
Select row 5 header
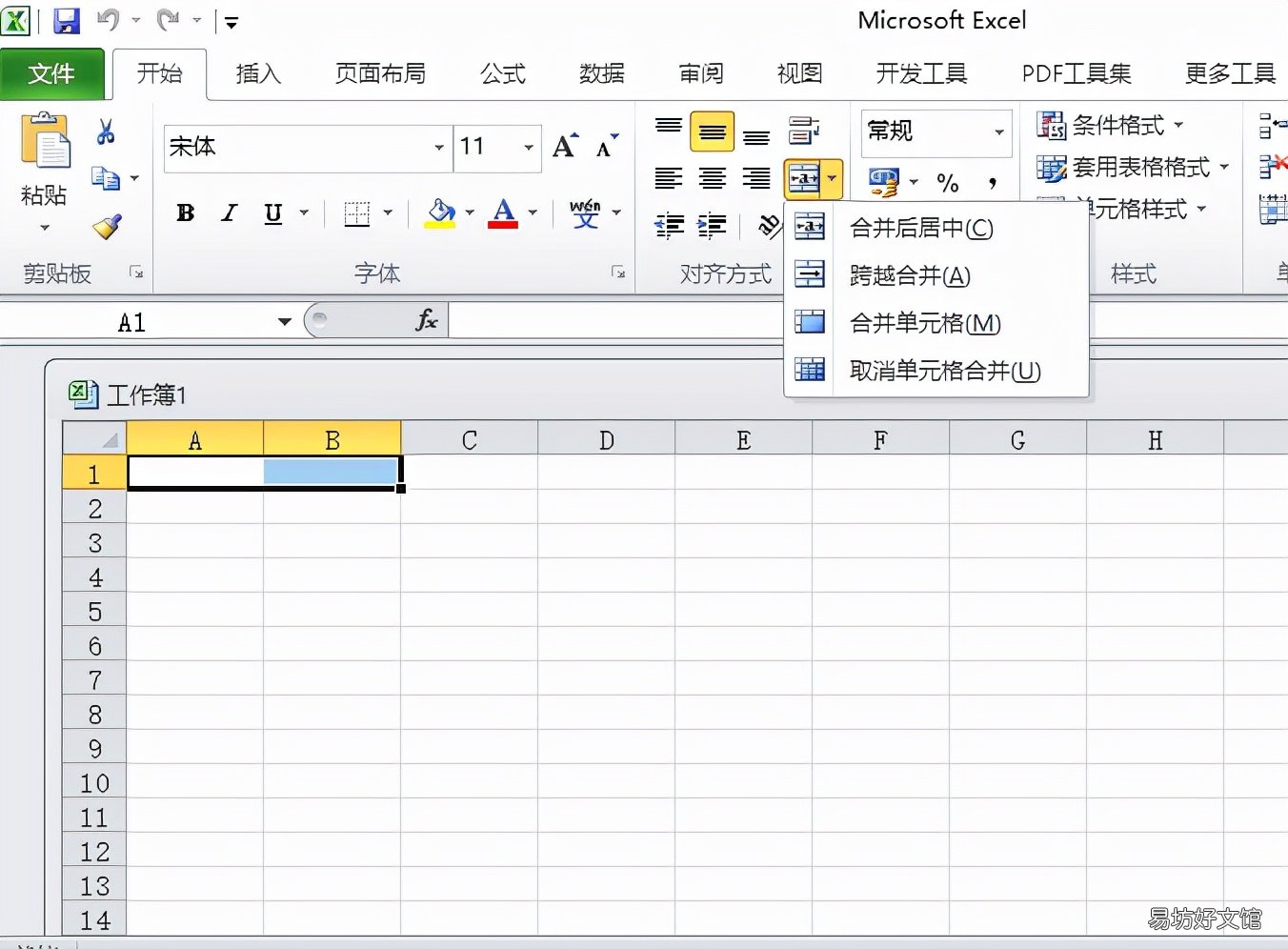pos(94,611)
